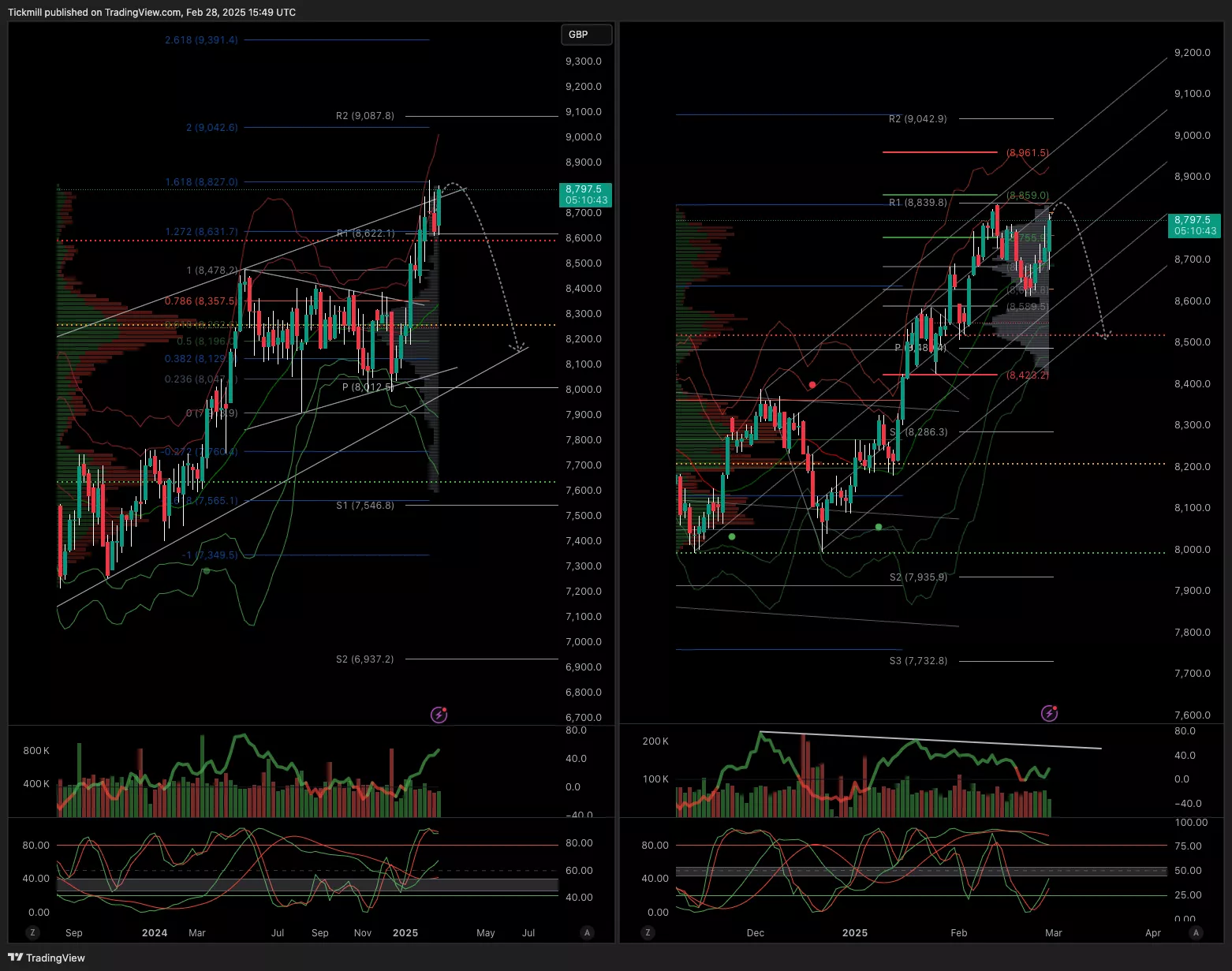
Task: Click the purple lightning icon on left chart
Action: (439, 715)
